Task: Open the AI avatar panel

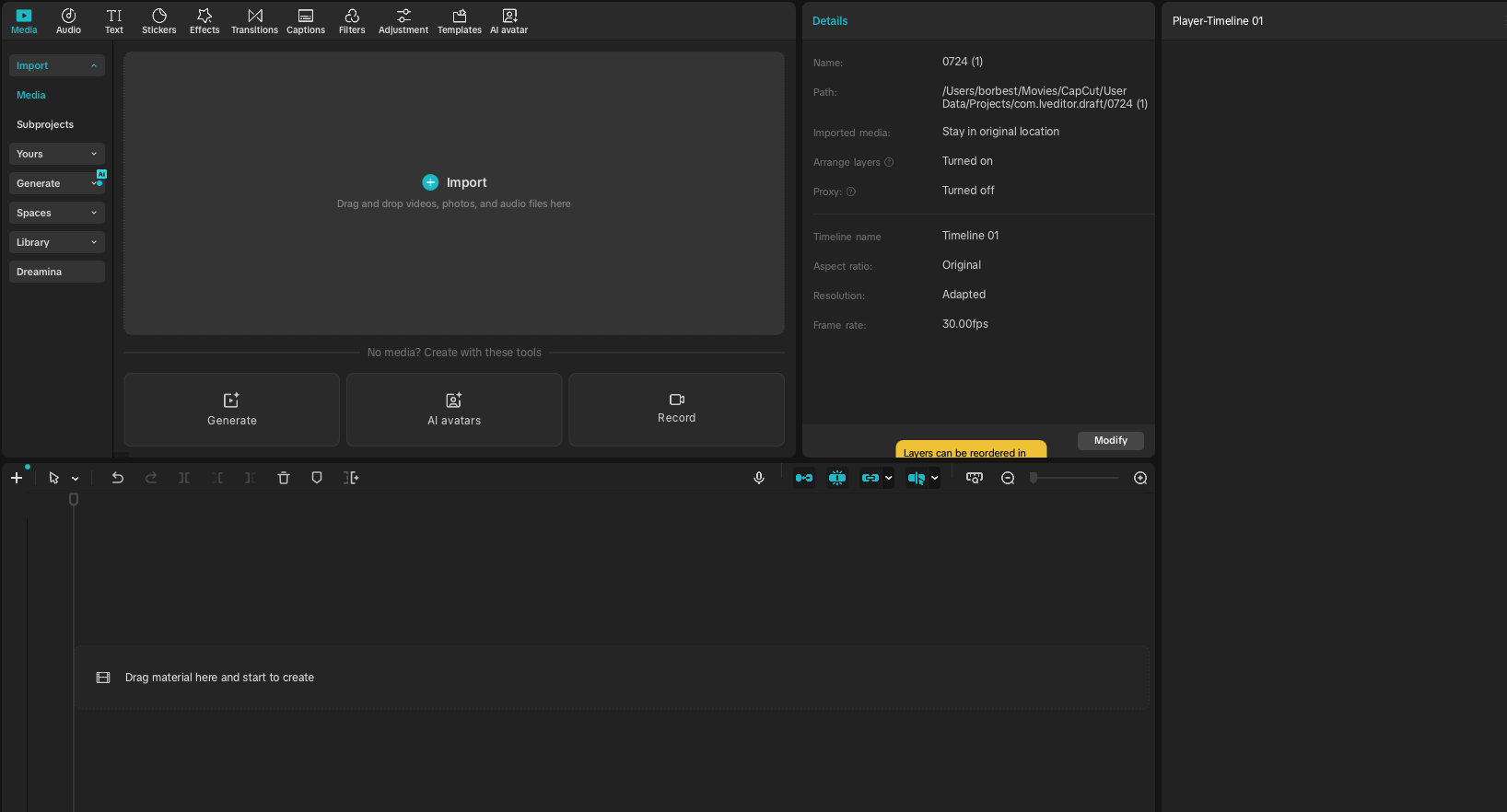Action: 509,21
